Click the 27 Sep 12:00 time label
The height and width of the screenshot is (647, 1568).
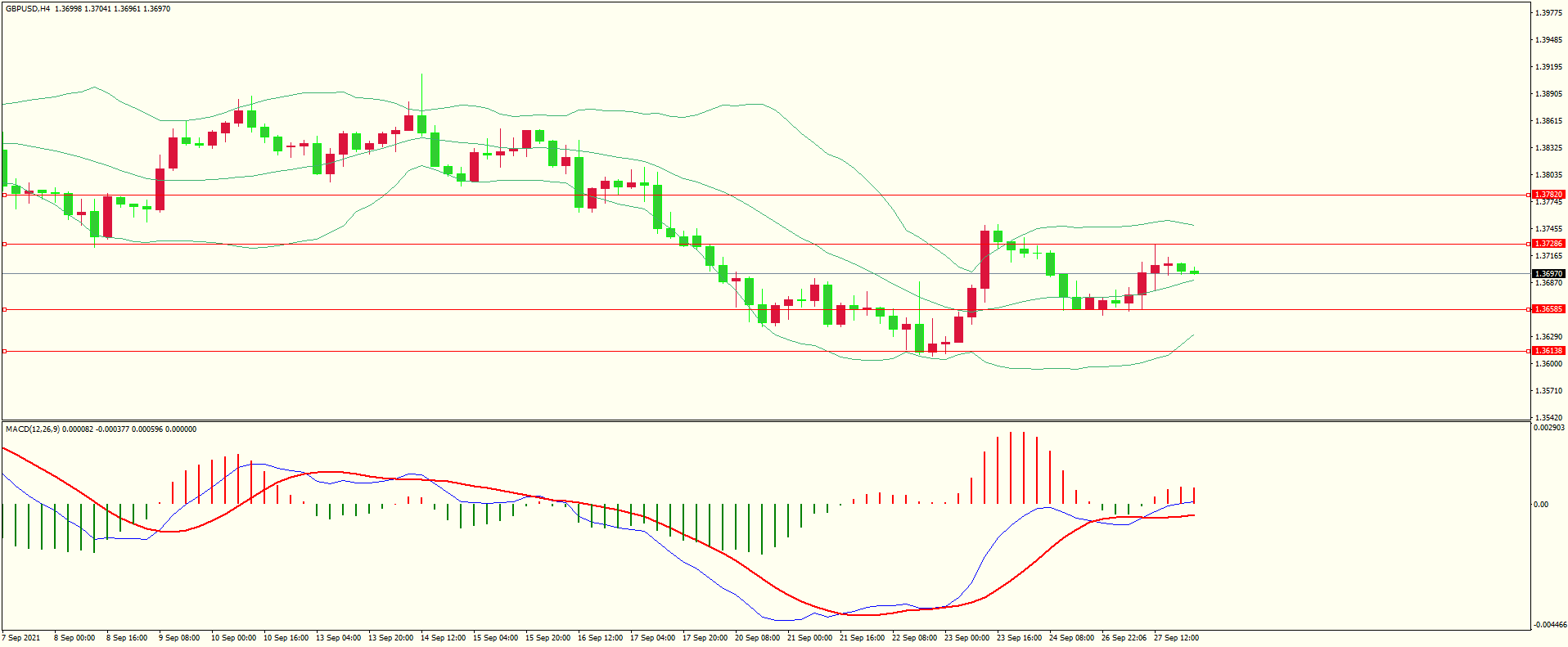click(1176, 638)
